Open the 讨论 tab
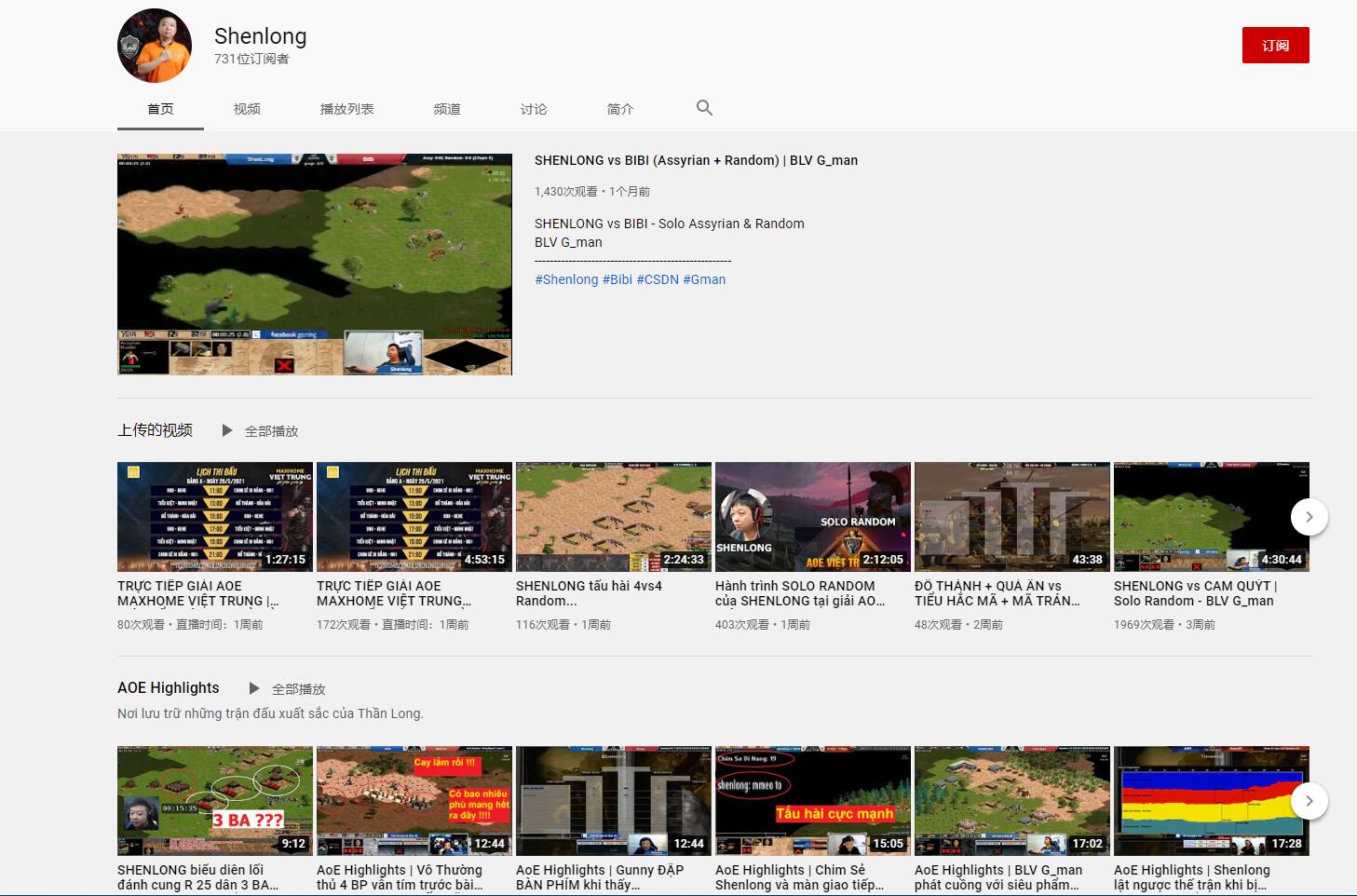1357x896 pixels. tap(534, 109)
